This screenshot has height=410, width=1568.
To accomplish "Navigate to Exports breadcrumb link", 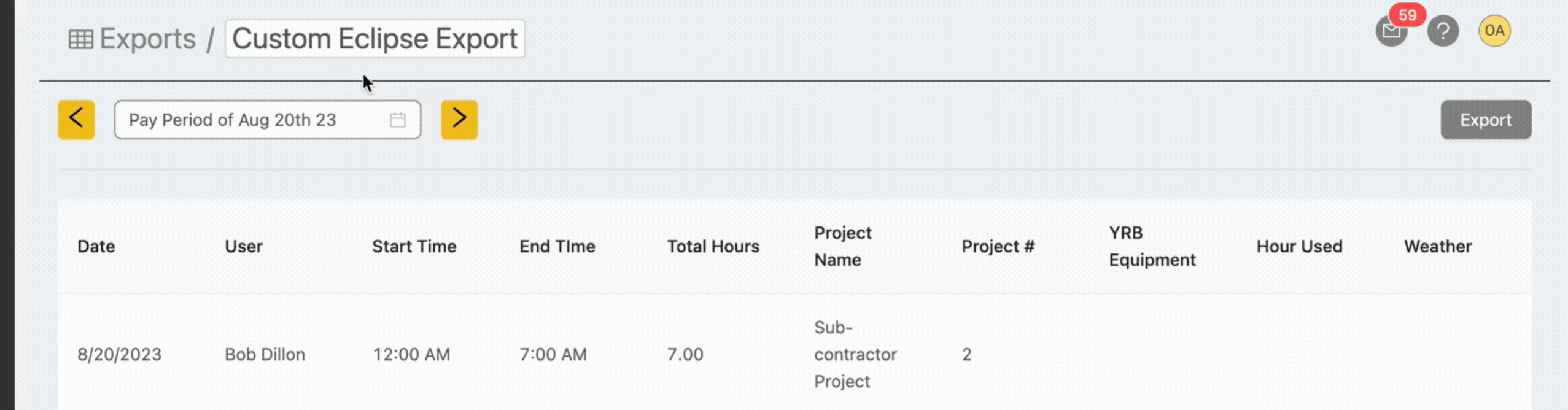I will [147, 39].
